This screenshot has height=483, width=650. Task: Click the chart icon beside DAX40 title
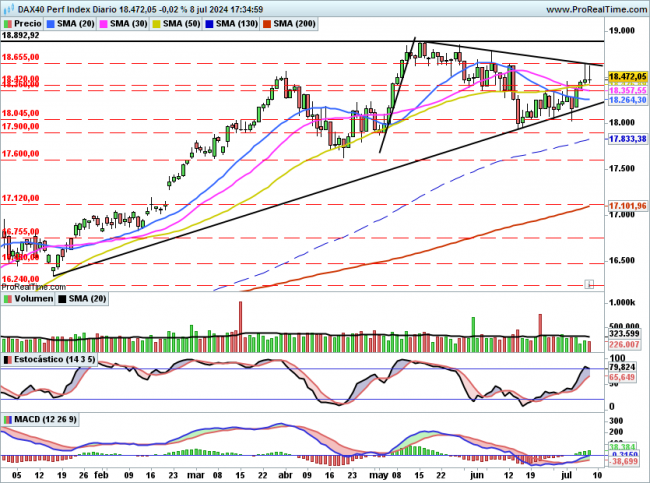8,8
